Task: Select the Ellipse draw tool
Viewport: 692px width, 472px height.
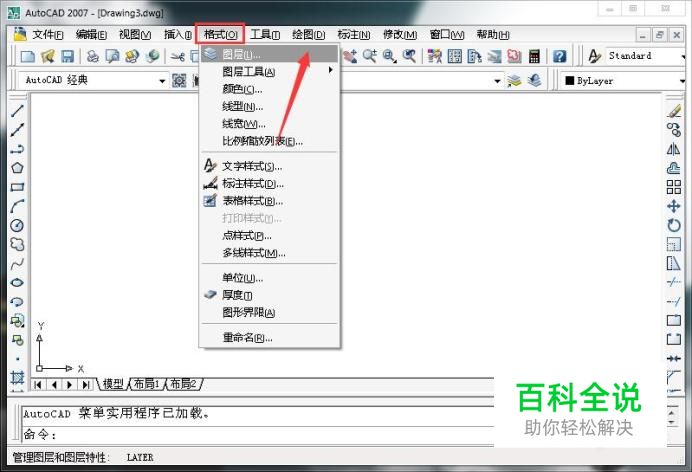Action: (17, 283)
